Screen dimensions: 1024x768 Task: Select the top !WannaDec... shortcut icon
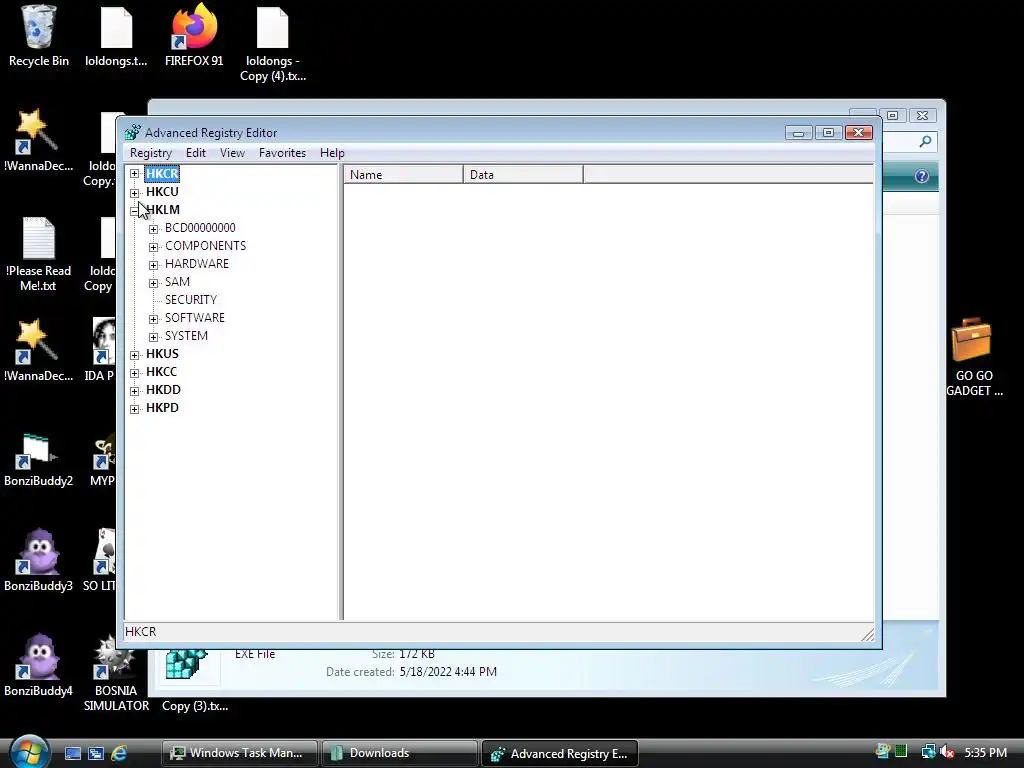click(x=39, y=140)
